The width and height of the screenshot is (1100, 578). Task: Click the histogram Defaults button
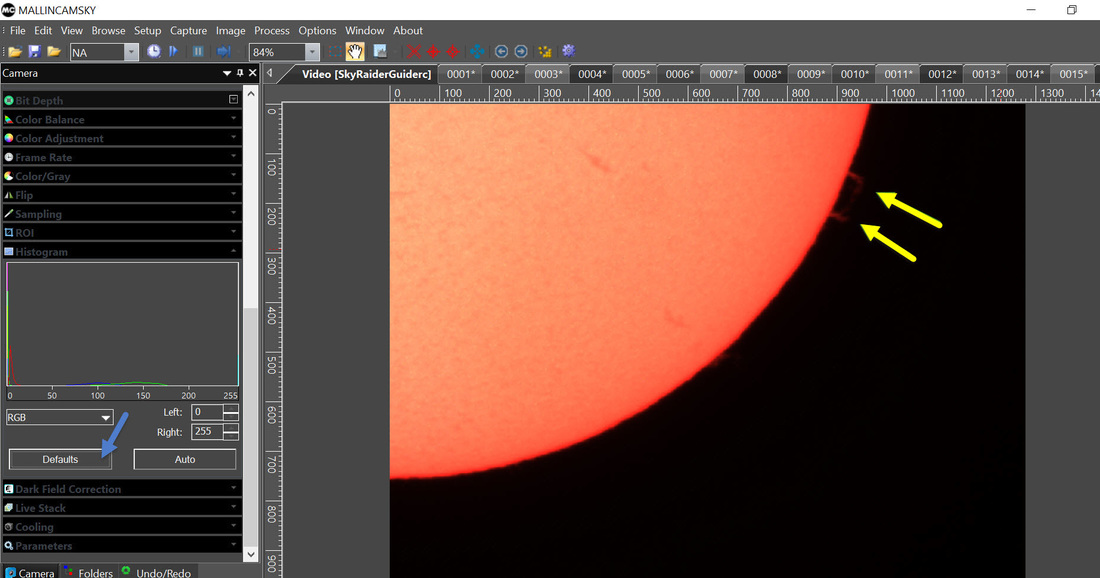pos(60,459)
